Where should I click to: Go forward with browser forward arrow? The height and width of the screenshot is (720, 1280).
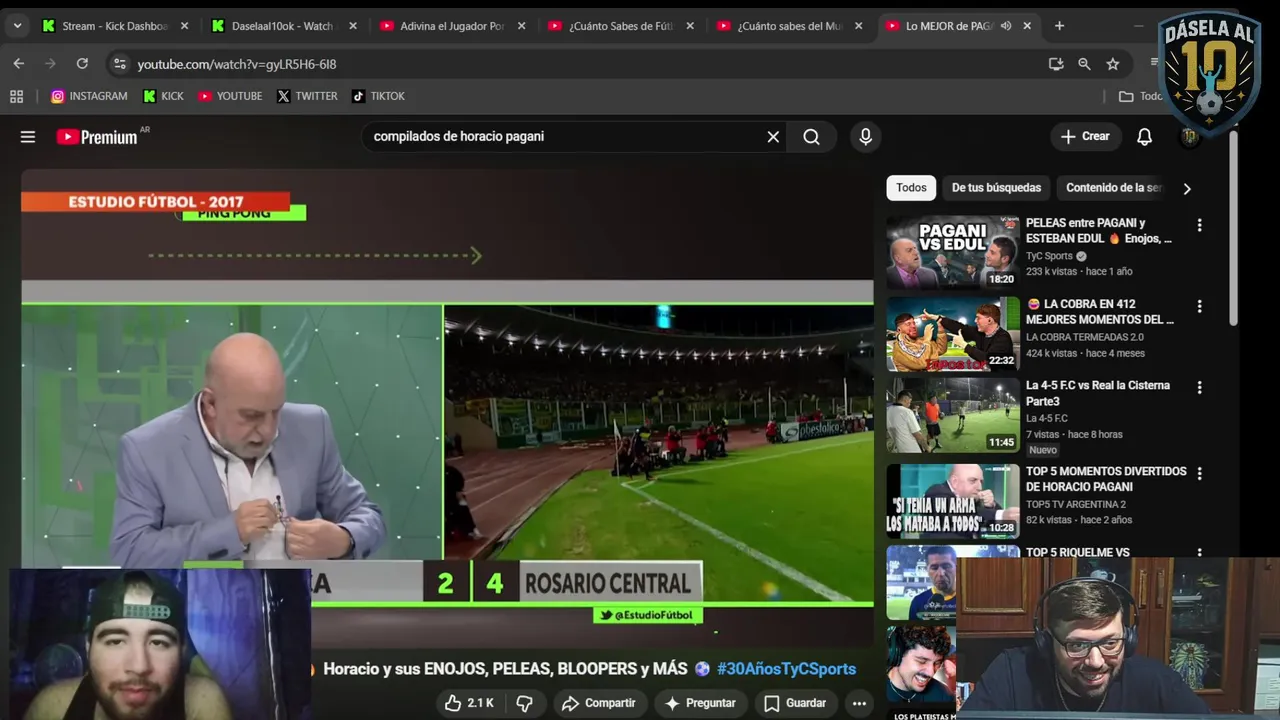[50, 64]
